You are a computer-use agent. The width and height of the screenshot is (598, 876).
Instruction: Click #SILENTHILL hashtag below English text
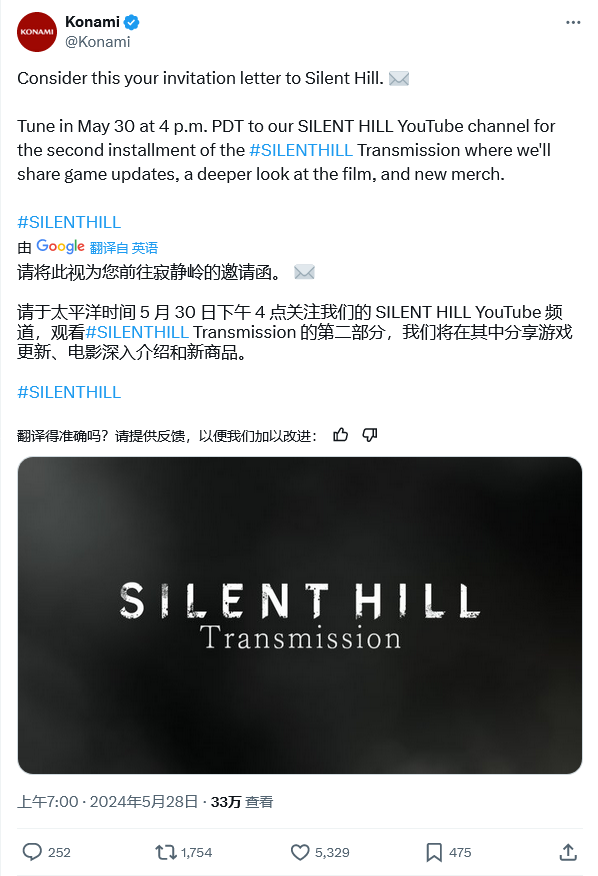pyautogui.click(x=69, y=222)
